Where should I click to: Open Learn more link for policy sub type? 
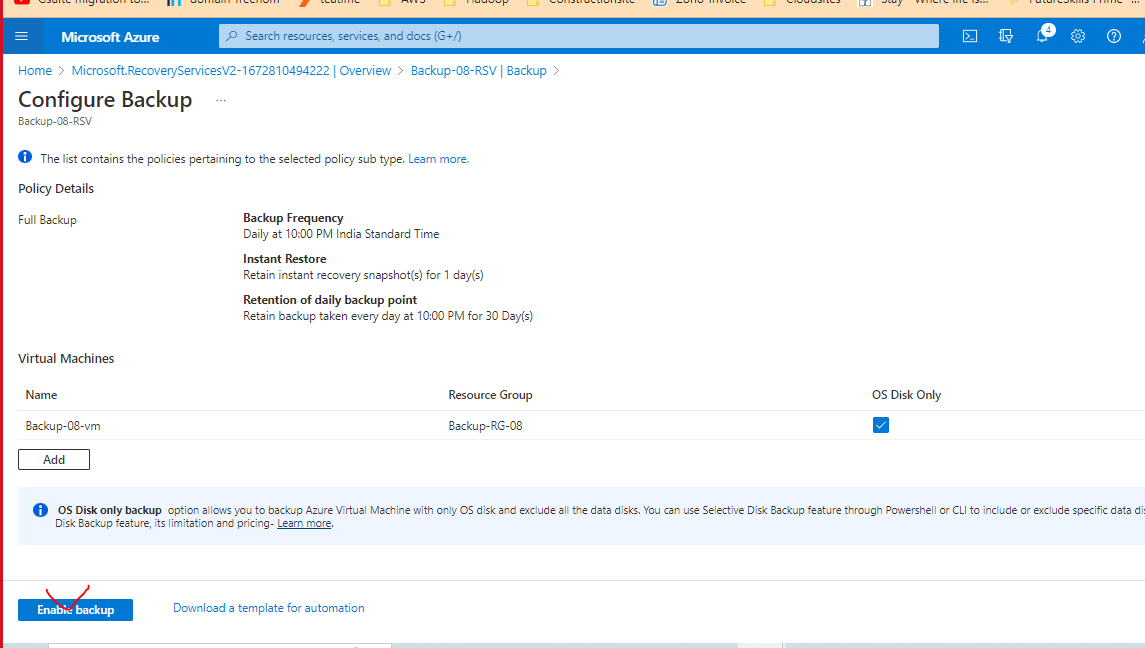click(x=438, y=159)
